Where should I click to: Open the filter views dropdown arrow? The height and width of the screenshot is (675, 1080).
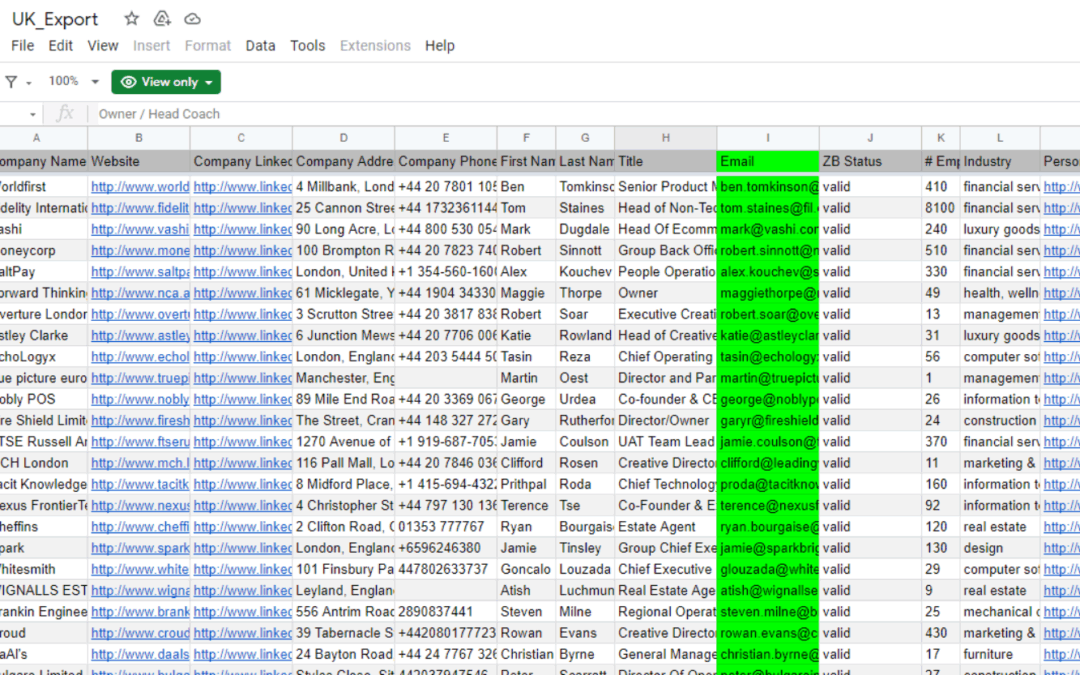29,83
